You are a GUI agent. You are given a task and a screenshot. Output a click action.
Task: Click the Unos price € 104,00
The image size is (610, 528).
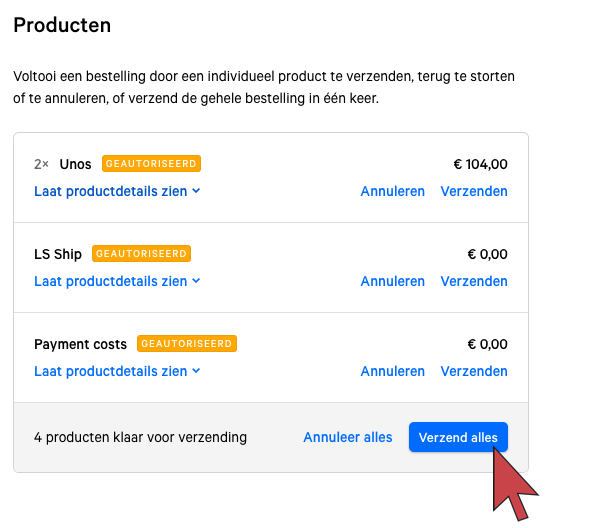click(480, 164)
